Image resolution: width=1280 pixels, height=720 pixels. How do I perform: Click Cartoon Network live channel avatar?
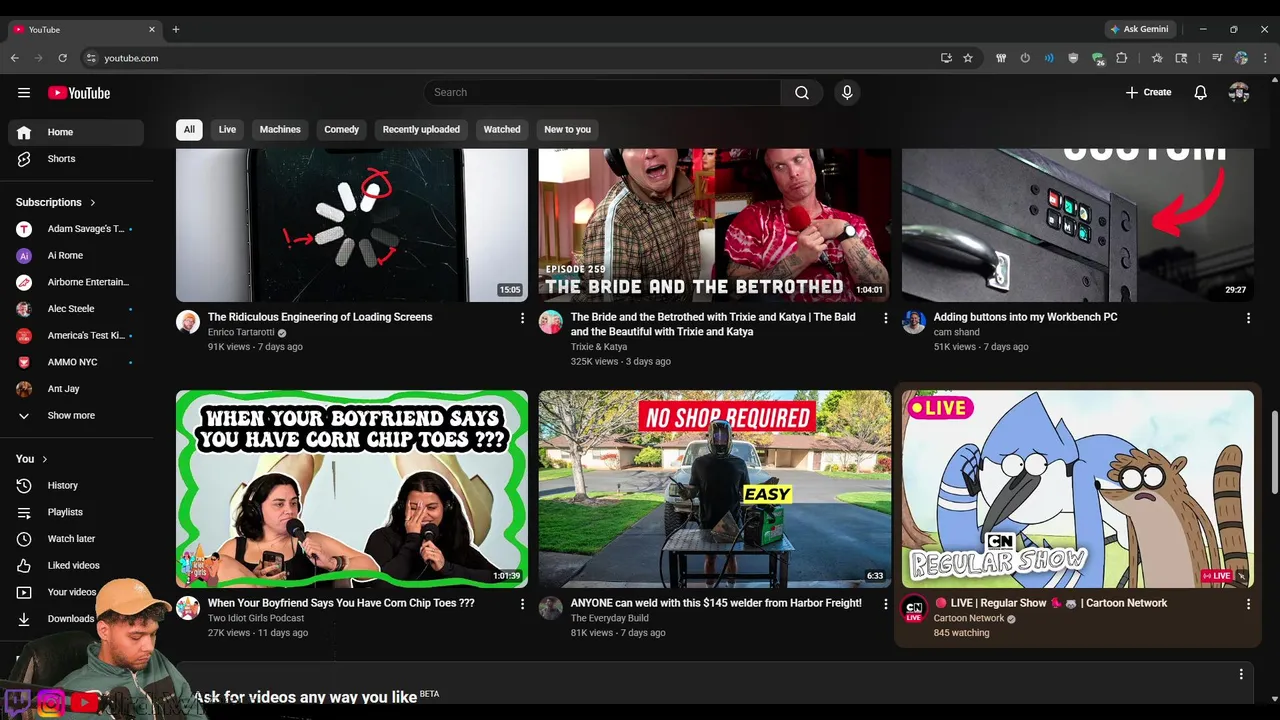pyautogui.click(x=914, y=608)
